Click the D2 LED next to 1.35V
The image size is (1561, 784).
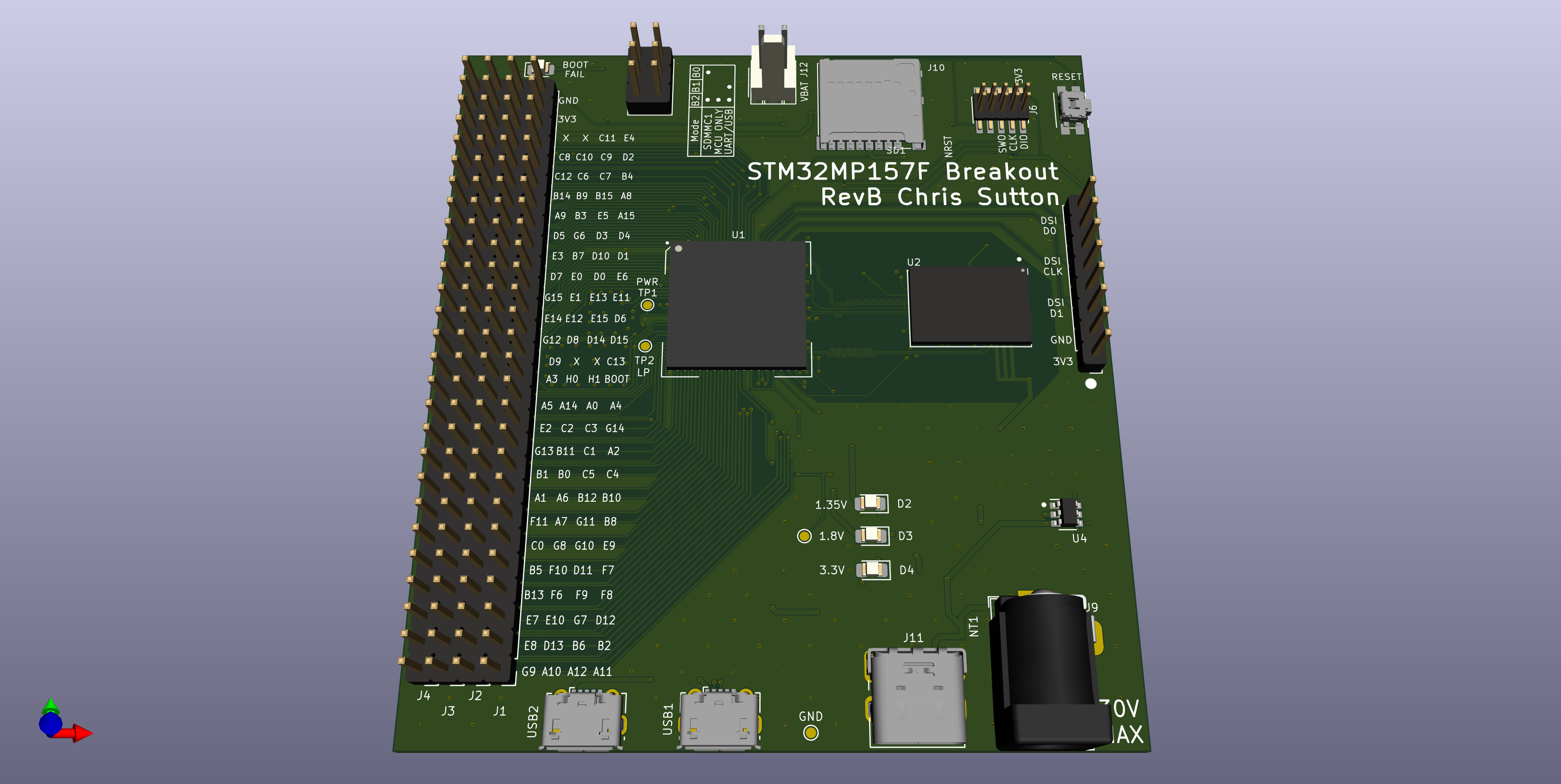(871, 503)
